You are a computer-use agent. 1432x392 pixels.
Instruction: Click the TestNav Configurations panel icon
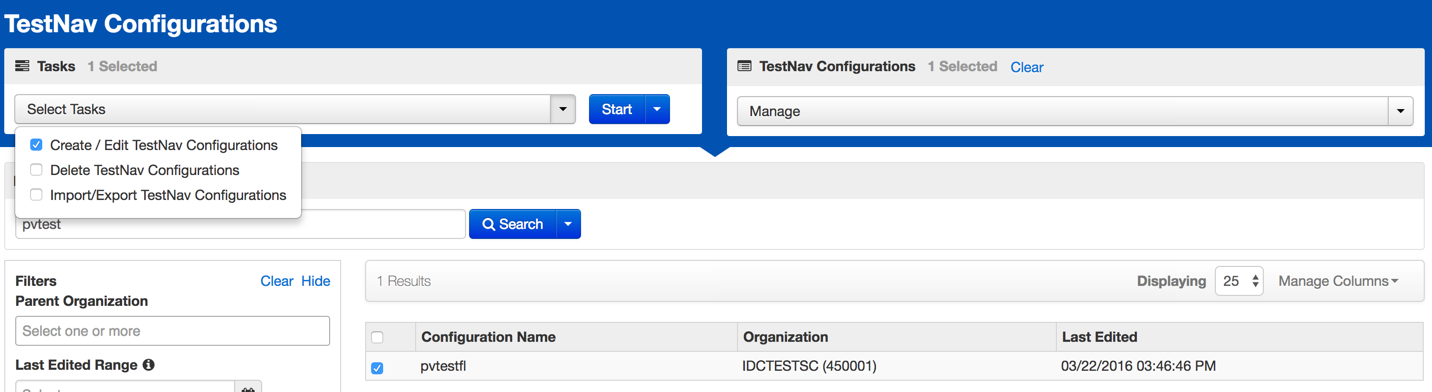click(744, 66)
